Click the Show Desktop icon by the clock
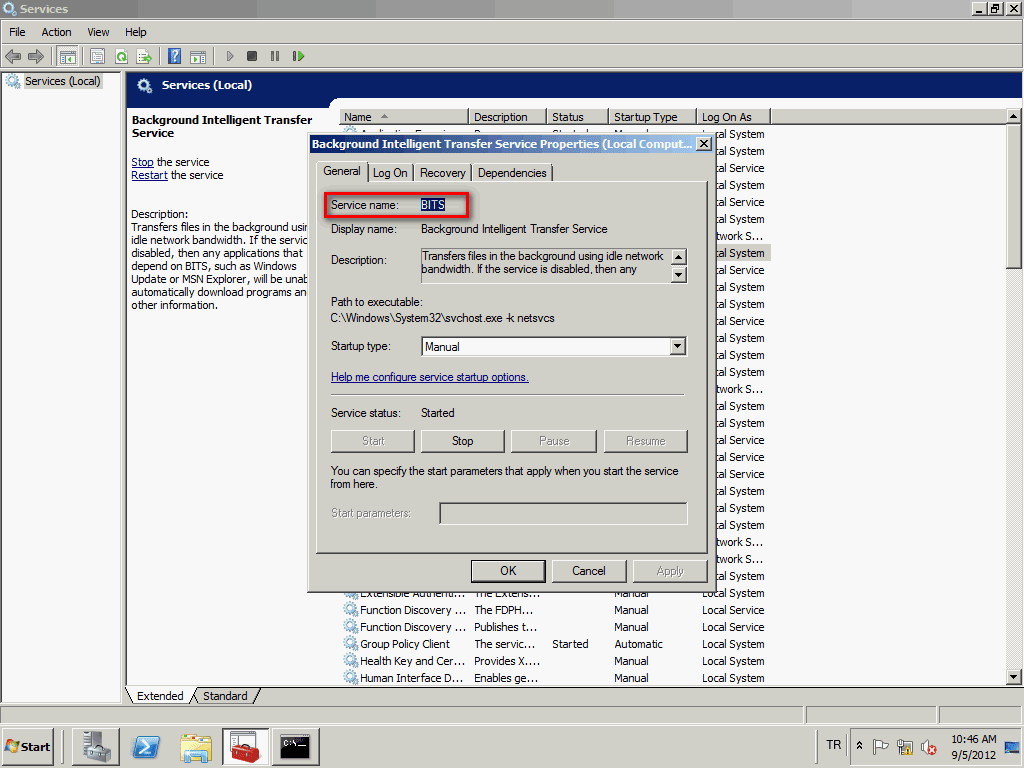The image size is (1024, 768). [1012, 746]
